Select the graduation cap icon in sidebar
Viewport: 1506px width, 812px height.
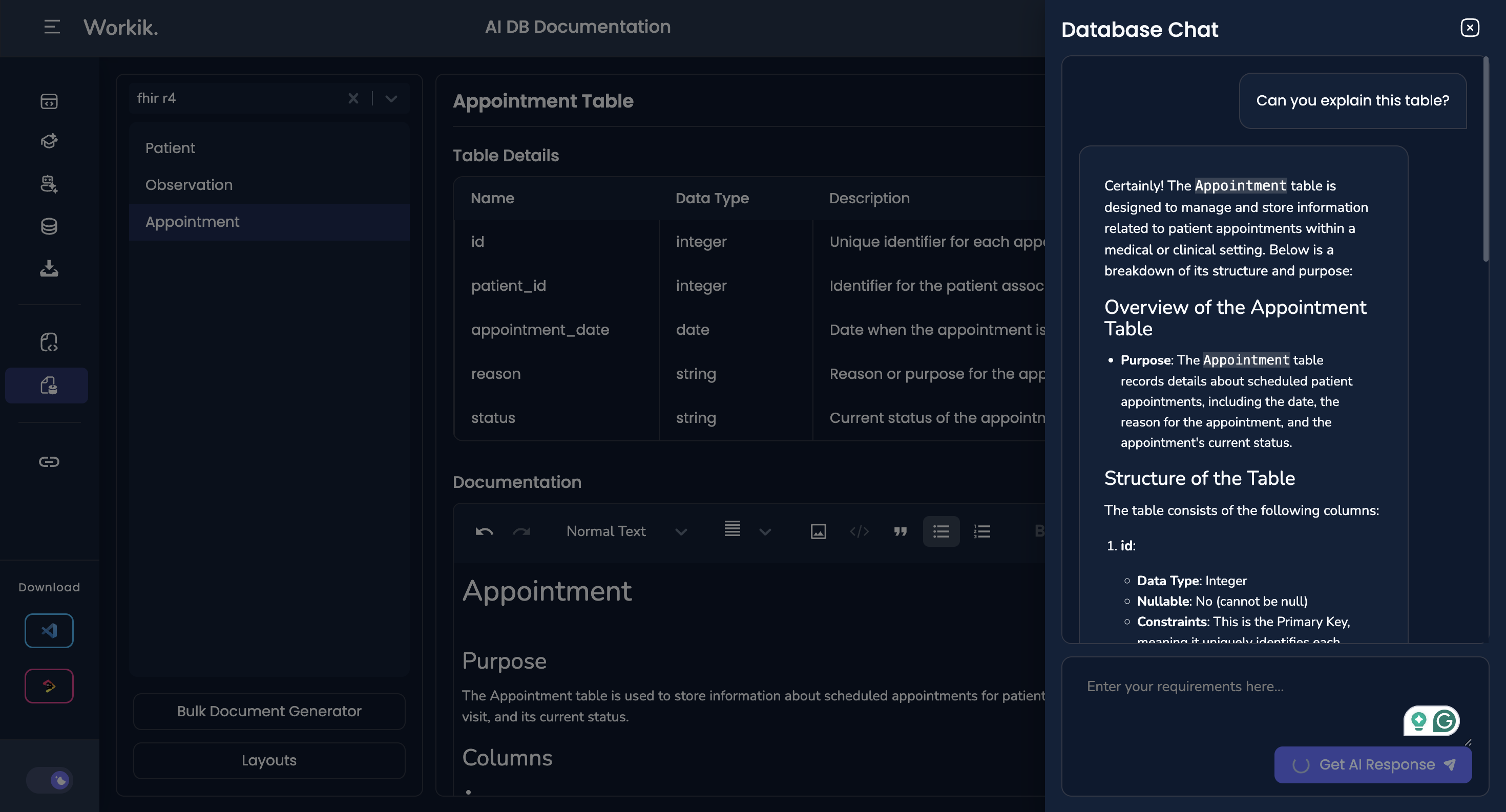49,141
